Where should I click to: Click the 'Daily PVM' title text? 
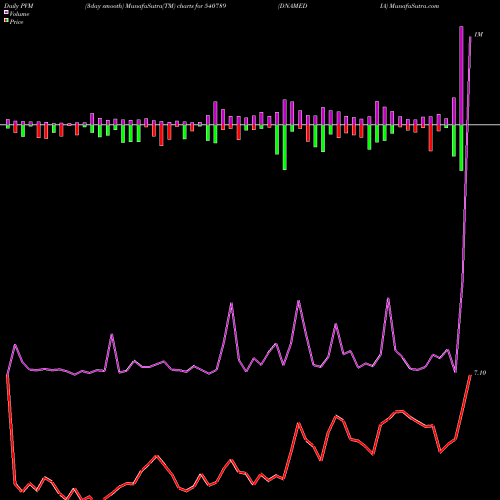[x=19, y=6]
